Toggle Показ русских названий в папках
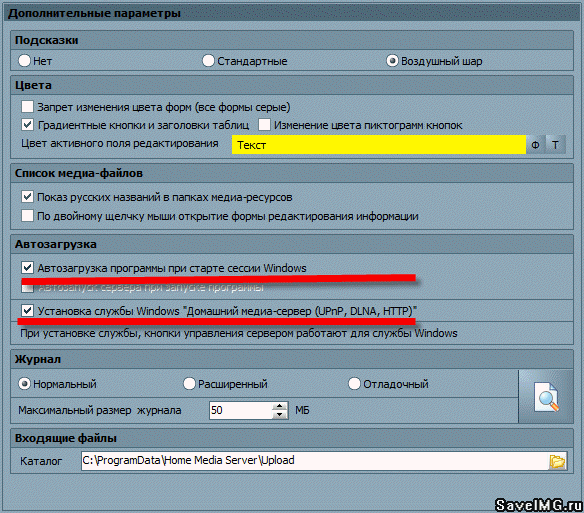The image size is (584, 513). 27,196
